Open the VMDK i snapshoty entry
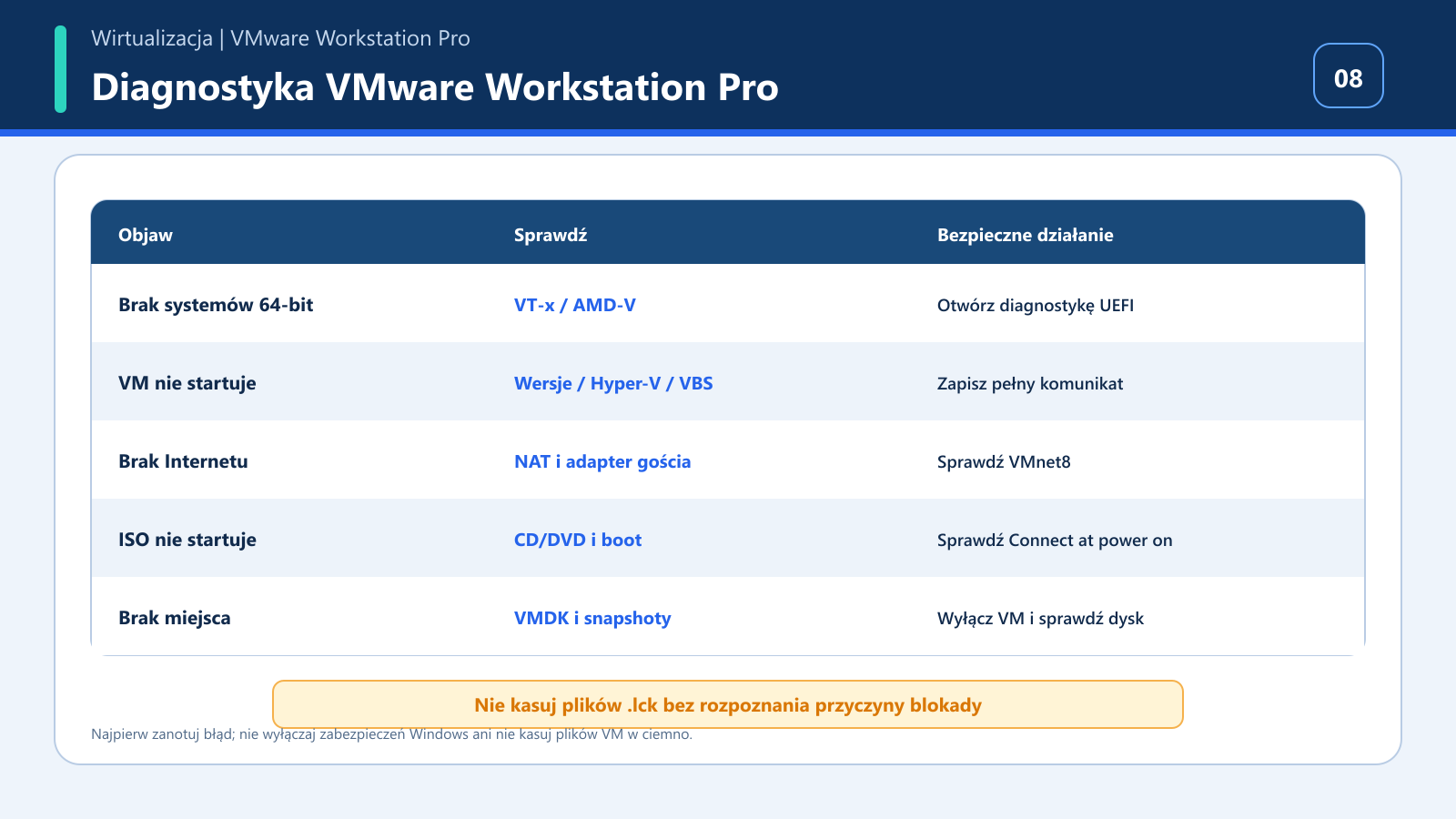 coord(592,618)
